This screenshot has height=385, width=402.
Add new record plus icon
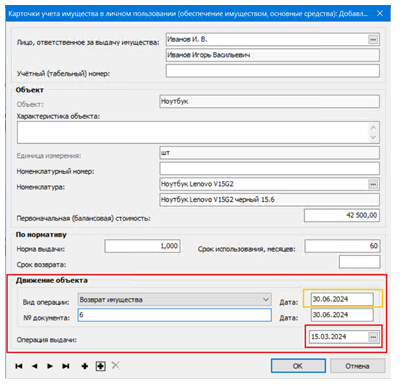pyautogui.click(x=85, y=366)
